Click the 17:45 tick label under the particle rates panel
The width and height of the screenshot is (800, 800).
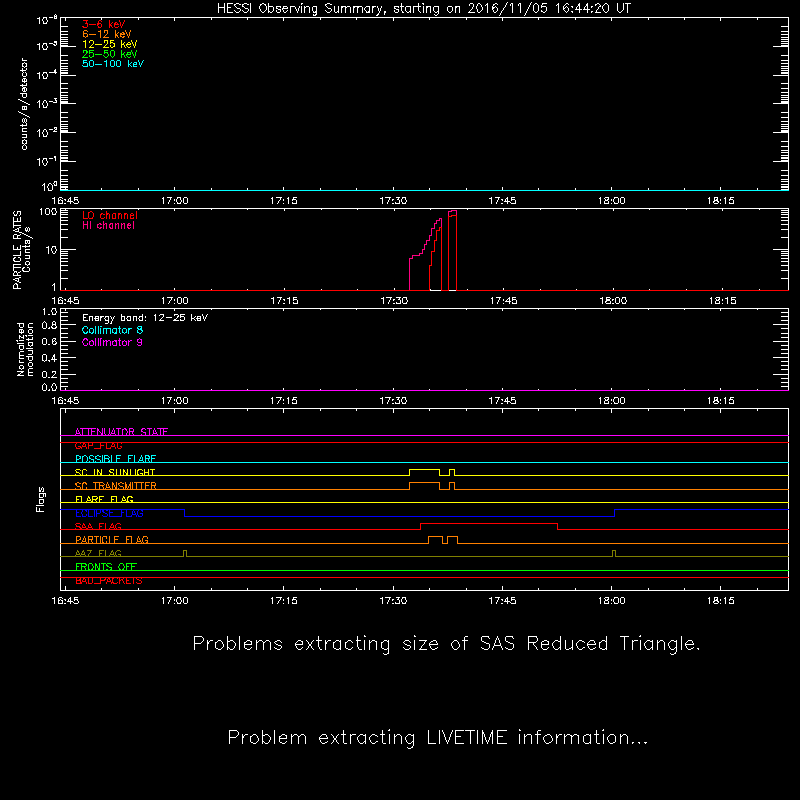pyautogui.click(x=504, y=301)
